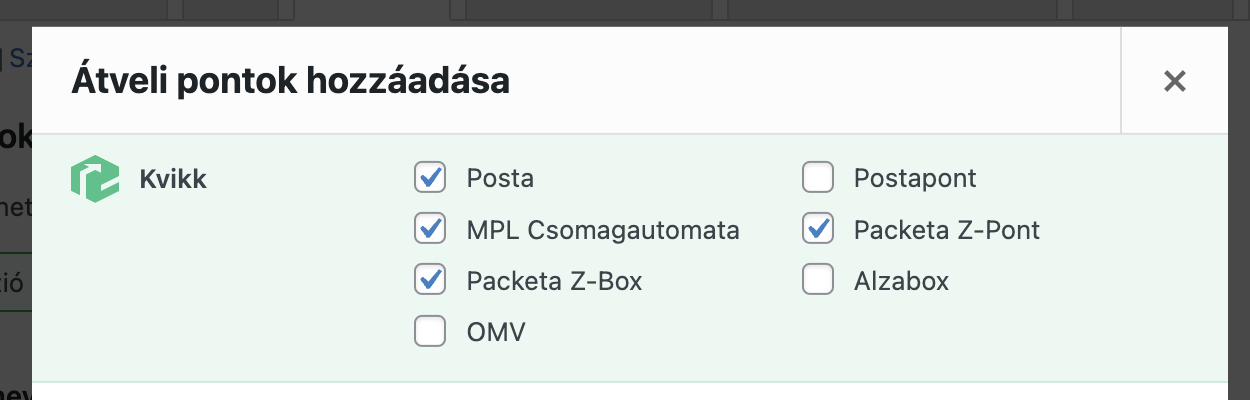
Task: Click the Packeta Z-Box label
Action: point(554,281)
